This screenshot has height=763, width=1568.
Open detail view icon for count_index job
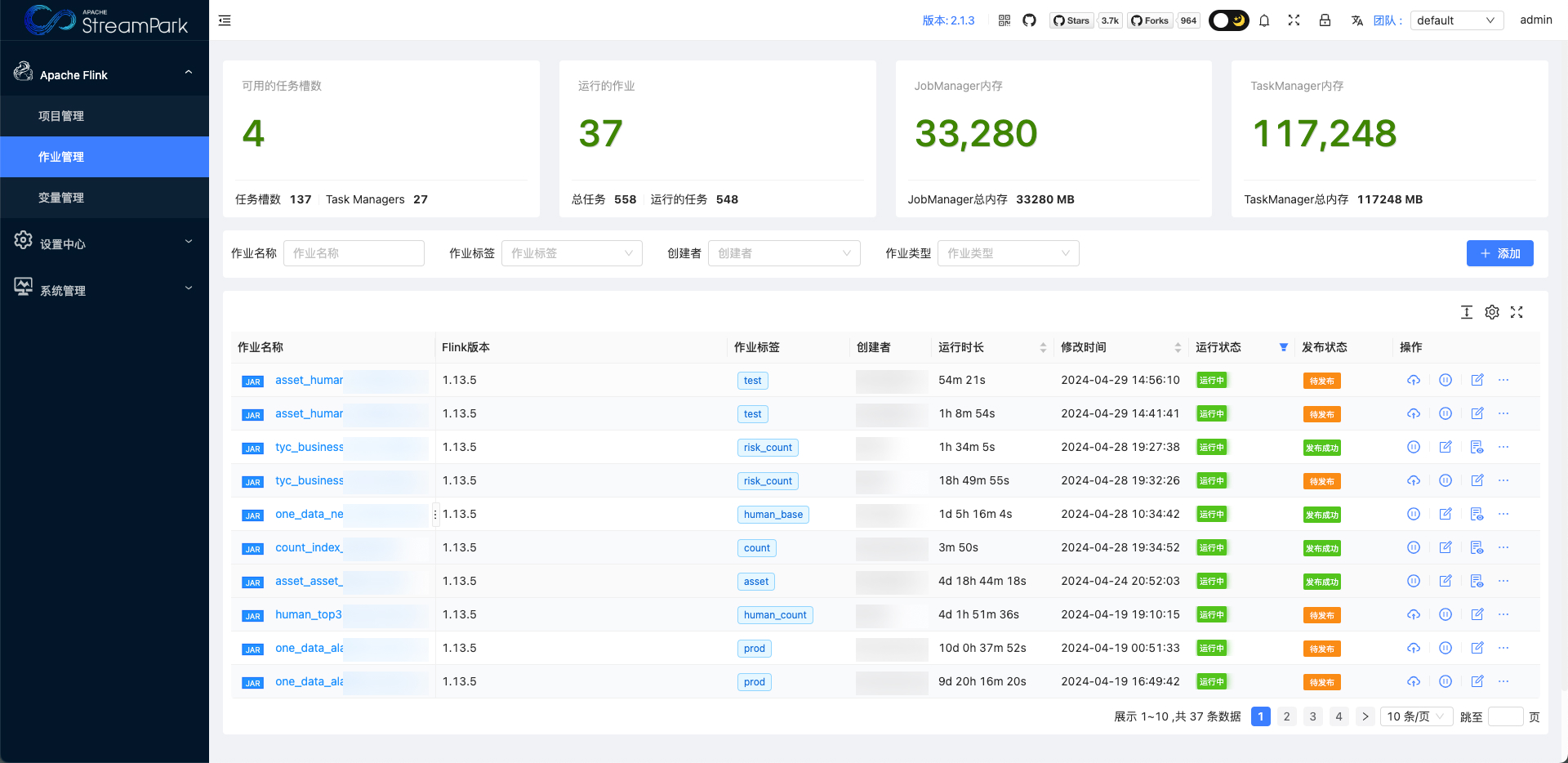click(1477, 547)
